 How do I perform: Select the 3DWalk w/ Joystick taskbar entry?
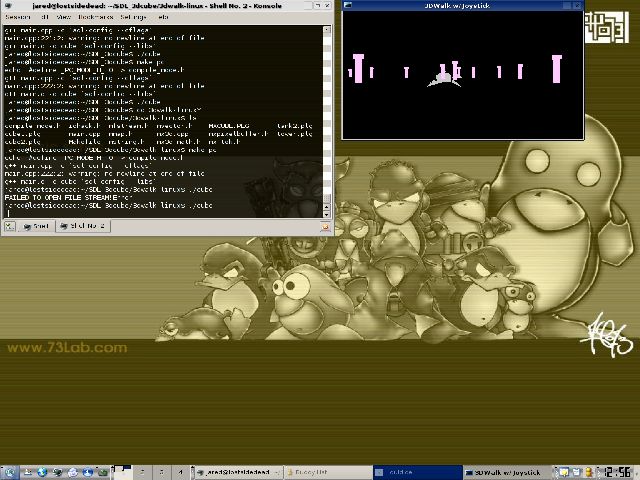tap(507, 472)
